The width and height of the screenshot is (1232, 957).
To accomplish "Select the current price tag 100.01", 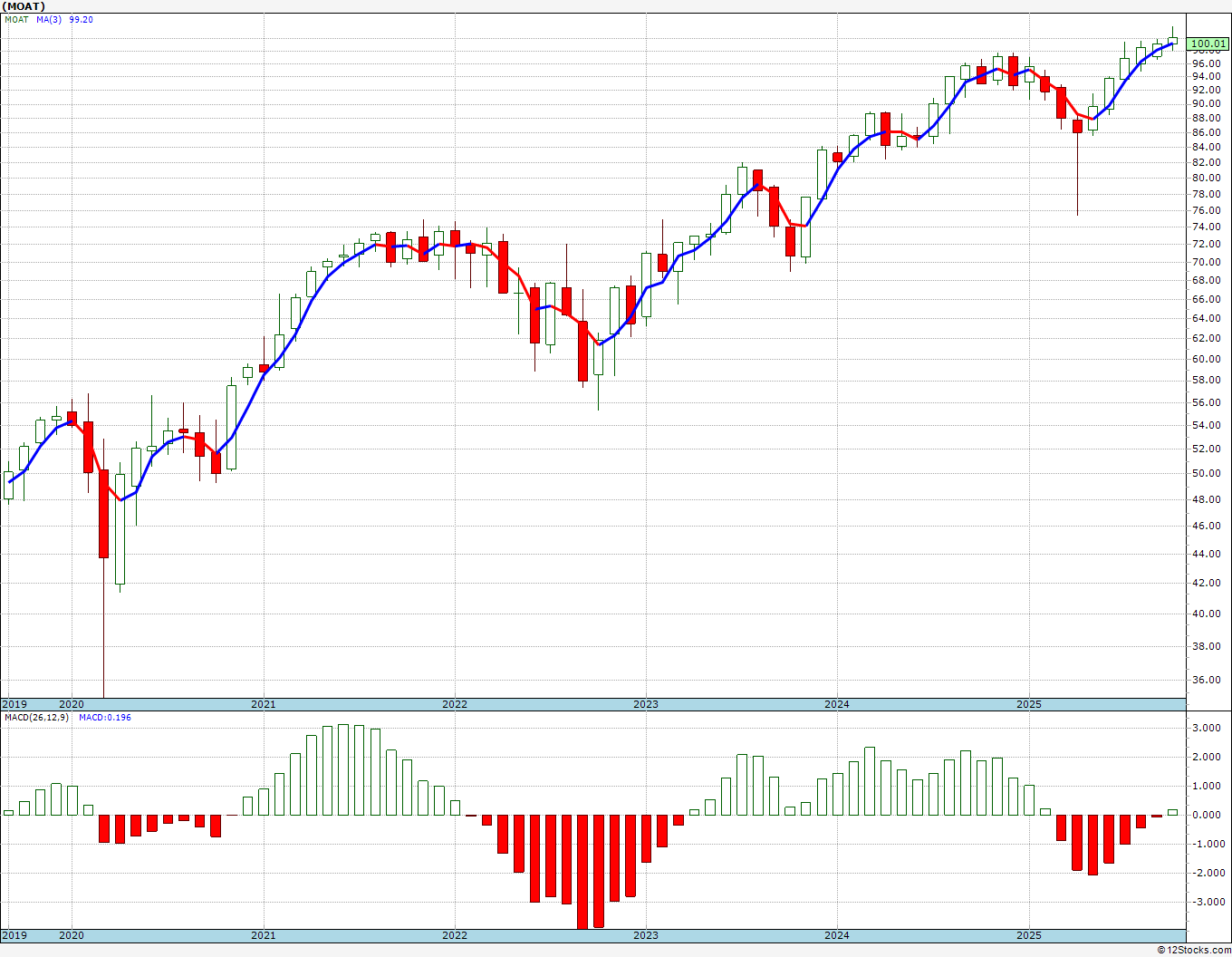I will pyautogui.click(x=1208, y=43).
